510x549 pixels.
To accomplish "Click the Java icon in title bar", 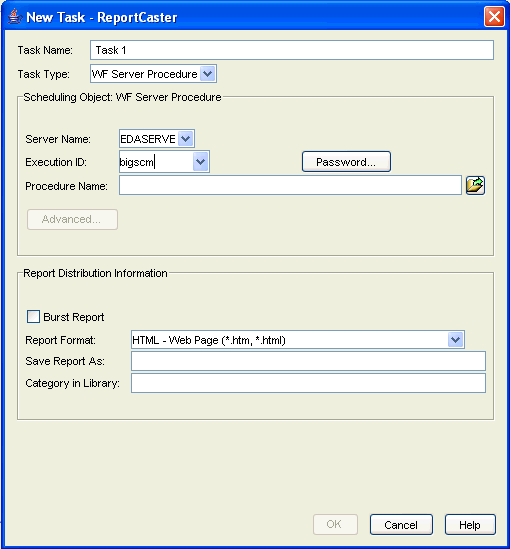I will click(14, 16).
